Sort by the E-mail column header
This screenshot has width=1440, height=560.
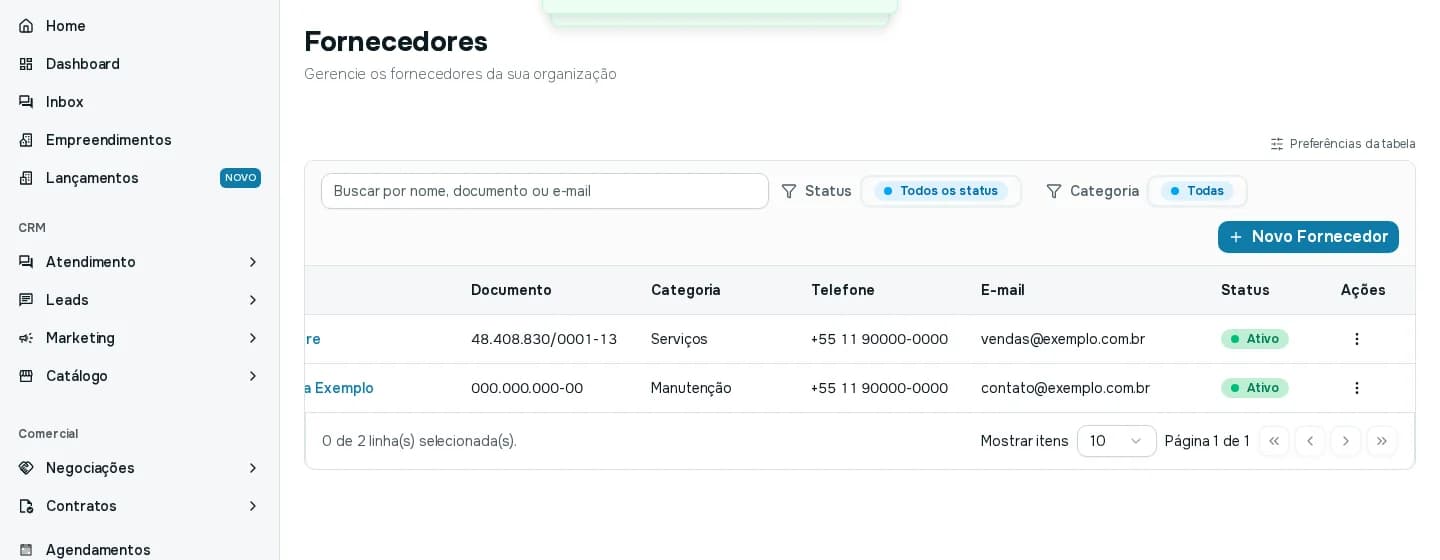[x=1003, y=290]
